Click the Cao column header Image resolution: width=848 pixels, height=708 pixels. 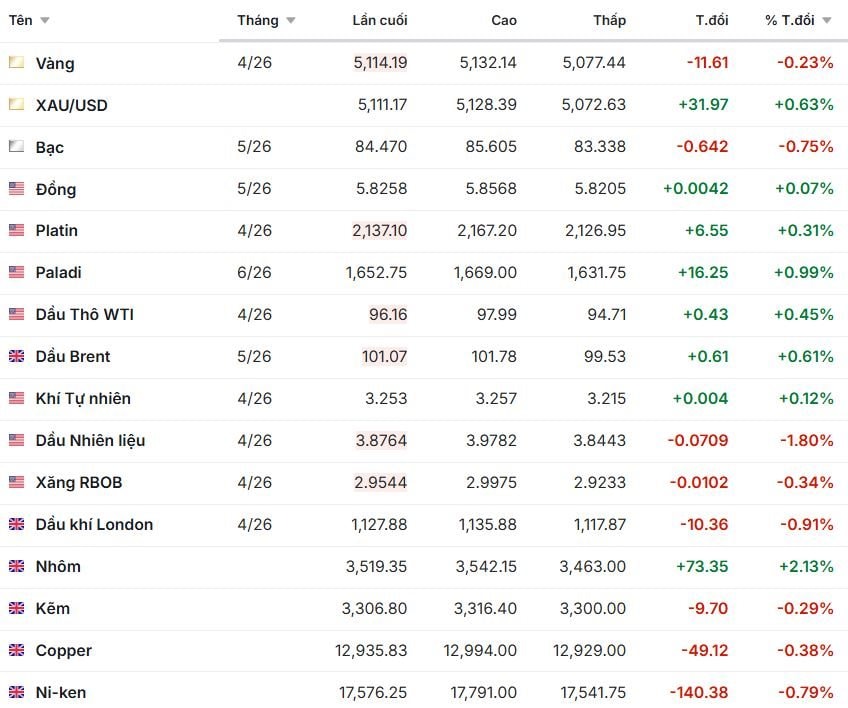pos(504,21)
